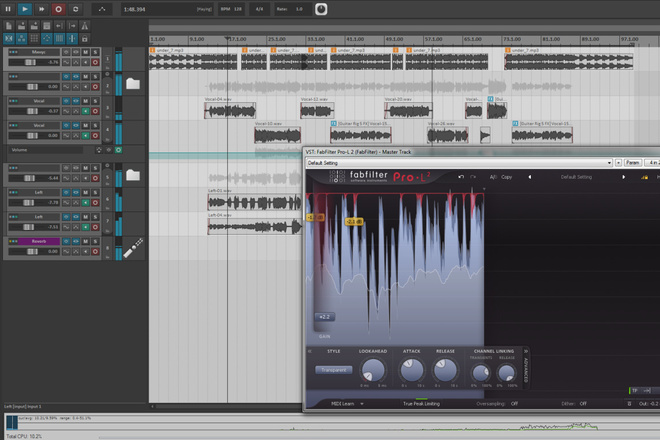
Task: Click the master rate knob icon
Action: [x=321, y=9]
